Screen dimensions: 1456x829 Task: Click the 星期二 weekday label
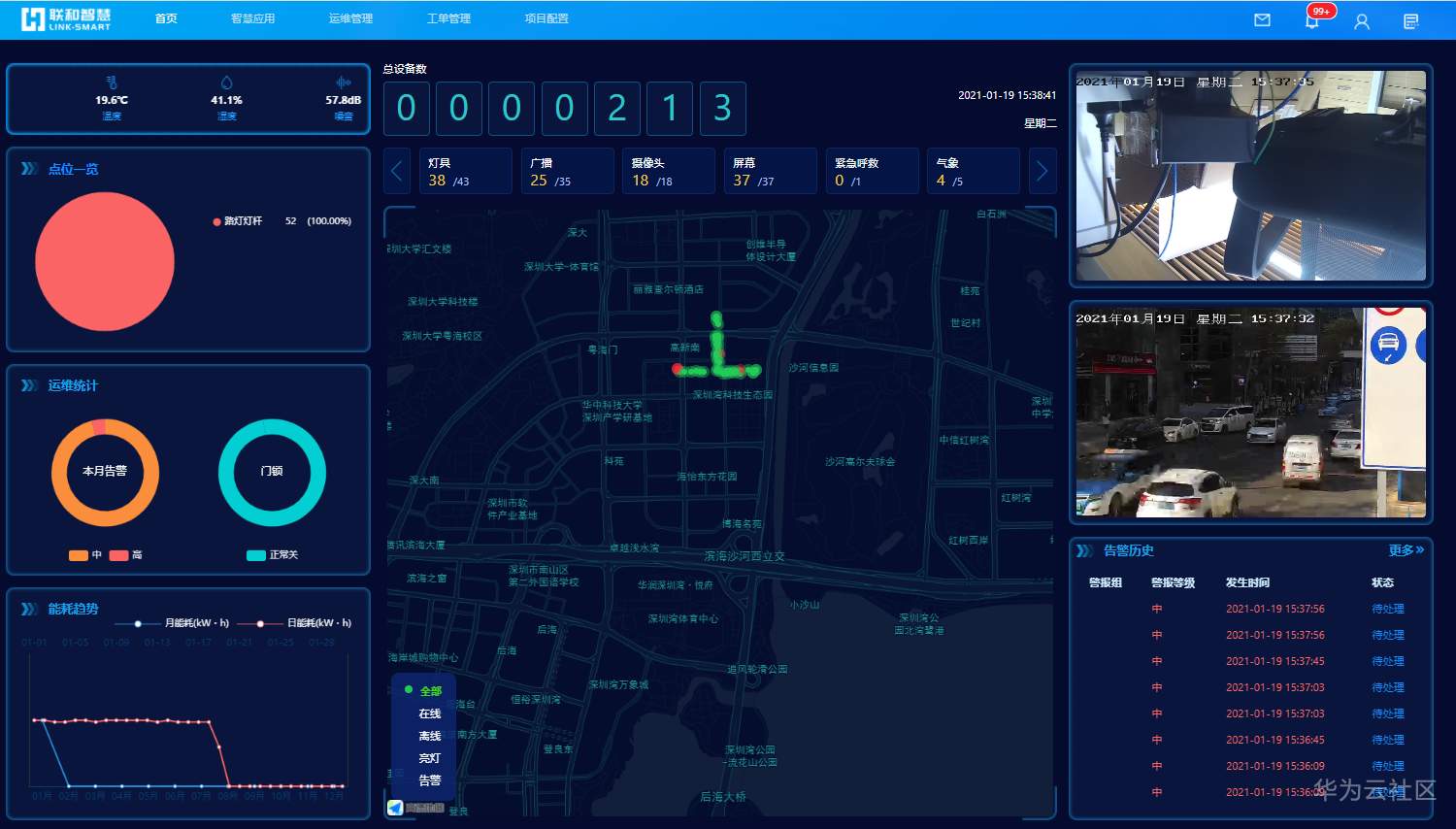(x=1041, y=123)
